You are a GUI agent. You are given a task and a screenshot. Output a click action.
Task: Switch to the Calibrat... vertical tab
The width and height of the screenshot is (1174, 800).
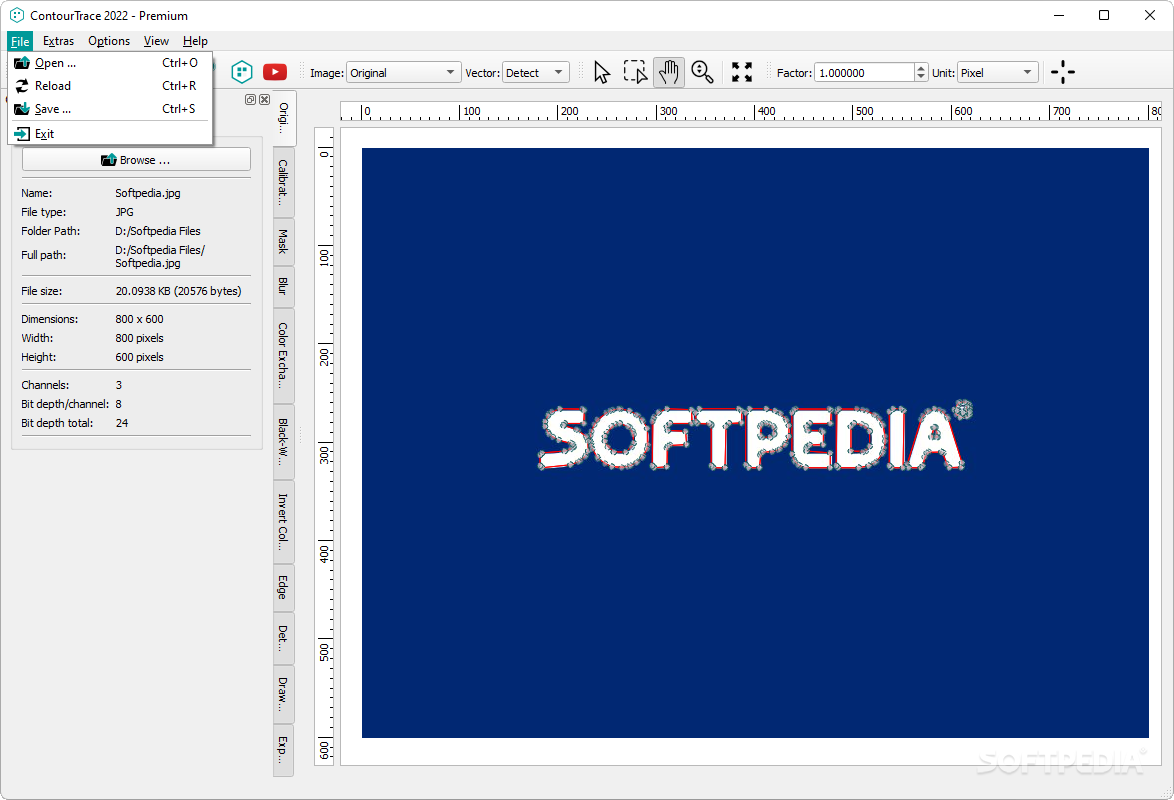[283, 182]
